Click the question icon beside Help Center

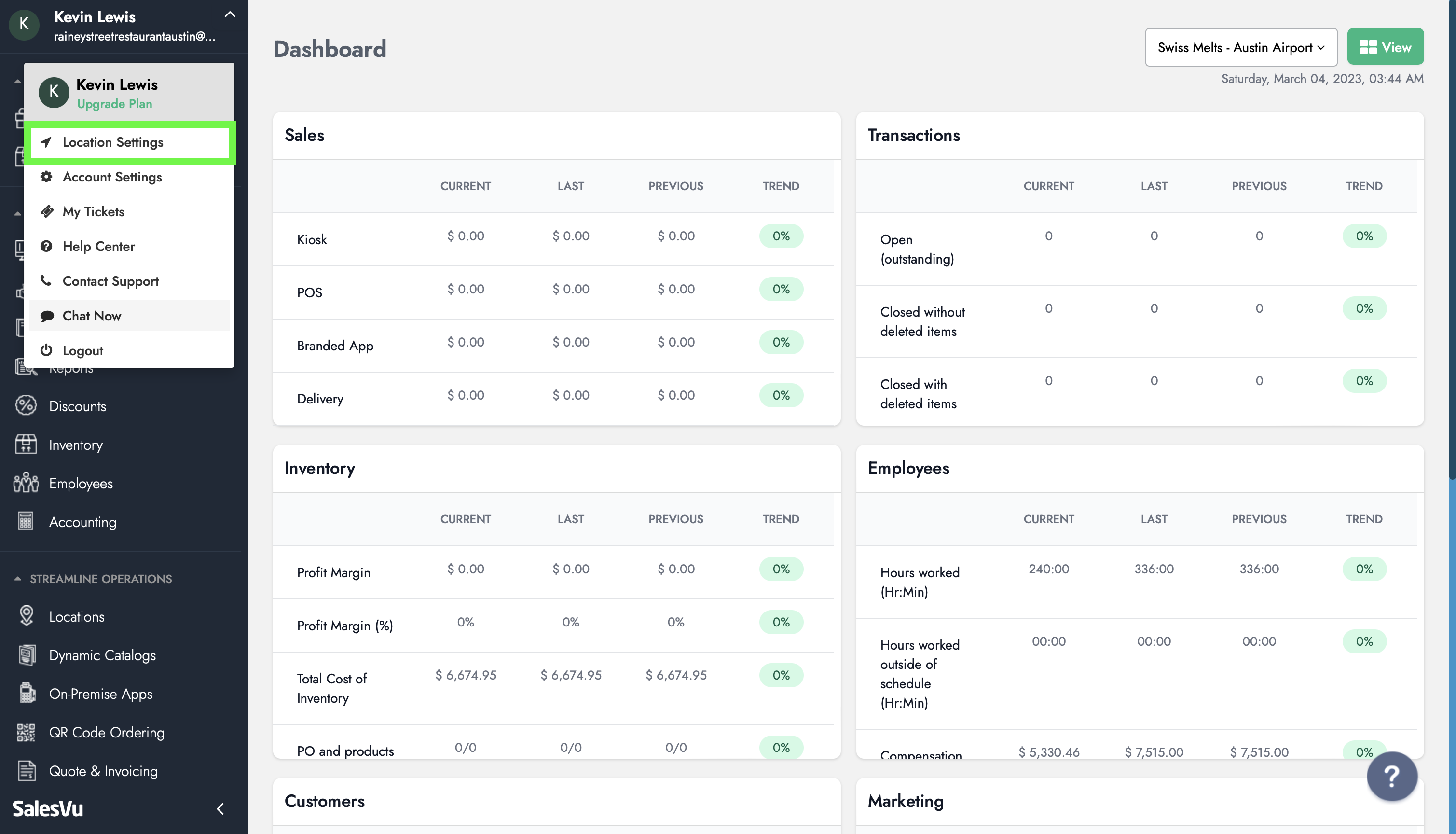click(46, 246)
